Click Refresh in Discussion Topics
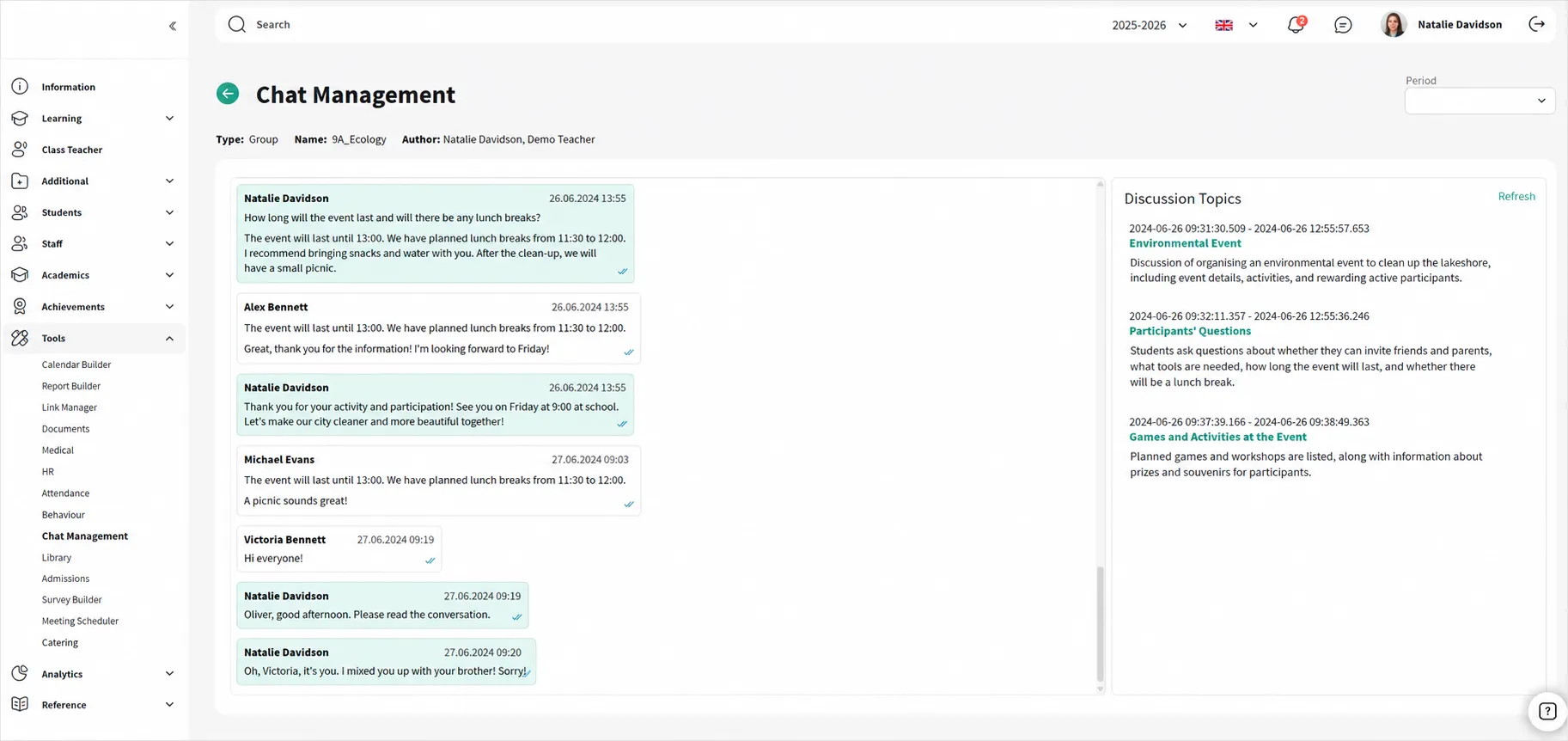 (1516, 197)
